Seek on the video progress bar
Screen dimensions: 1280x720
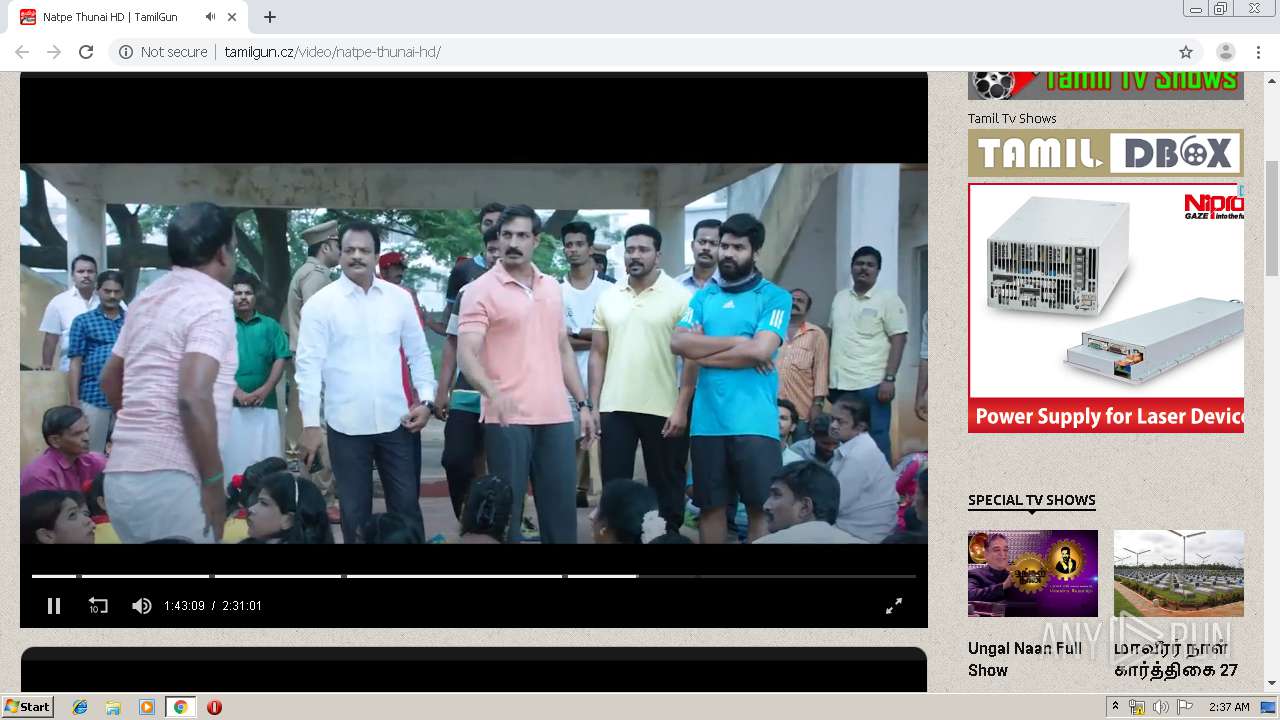474,576
